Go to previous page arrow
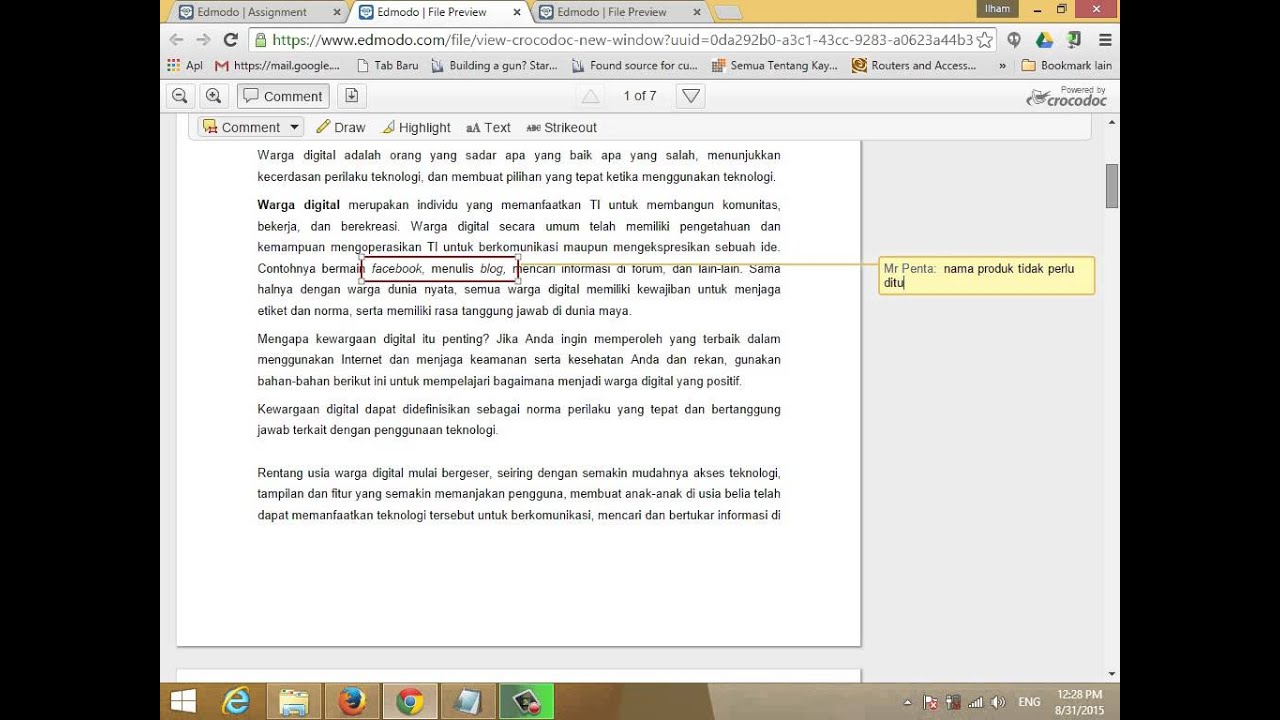 [x=591, y=96]
